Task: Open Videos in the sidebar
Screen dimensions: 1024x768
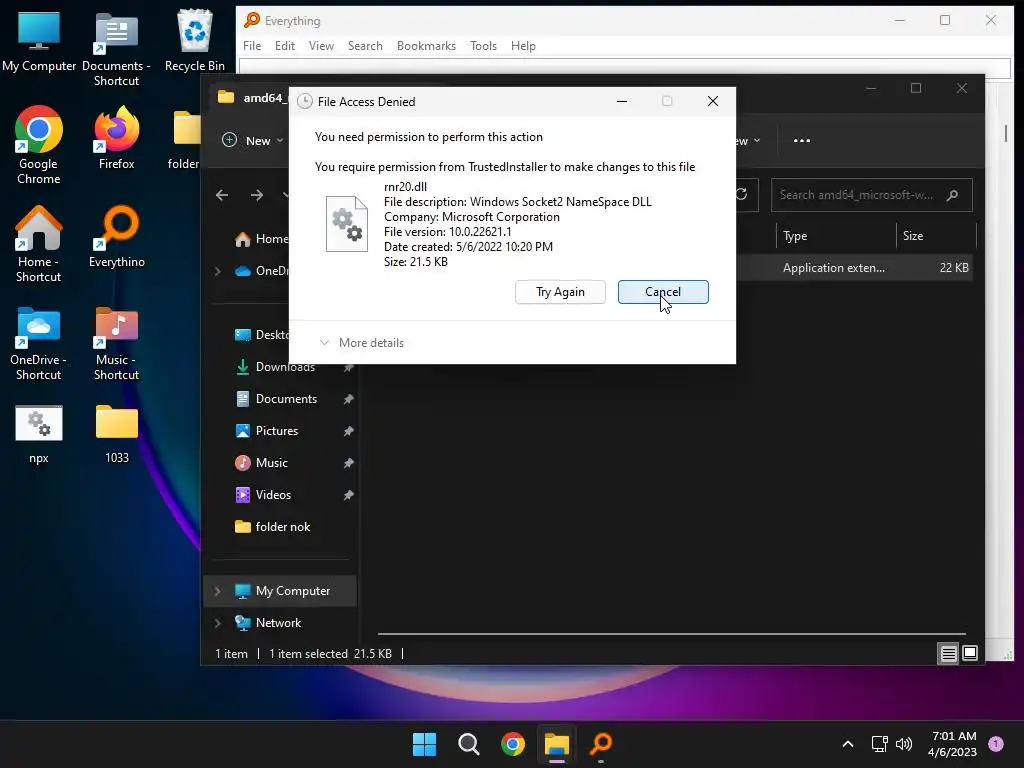Action: click(273, 495)
